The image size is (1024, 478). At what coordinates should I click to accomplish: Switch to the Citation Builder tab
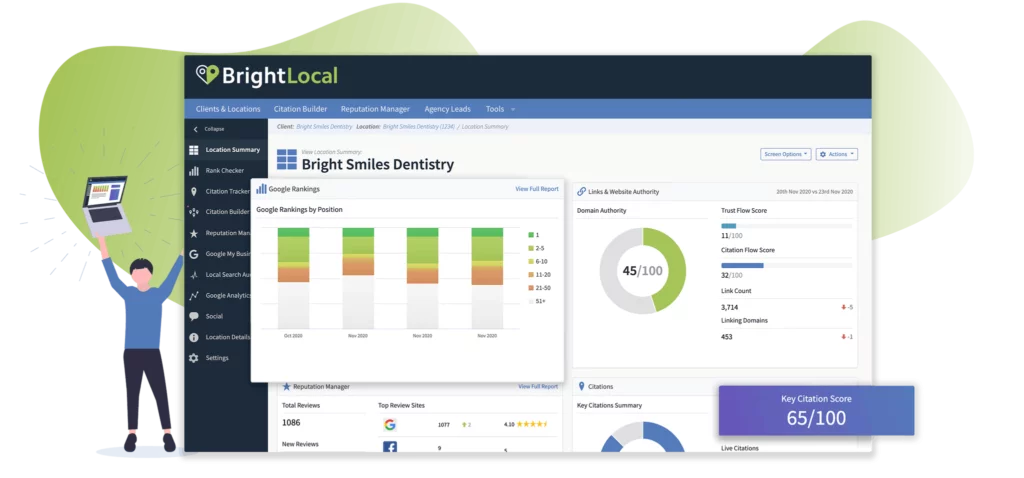pyautogui.click(x=301, y=109)
